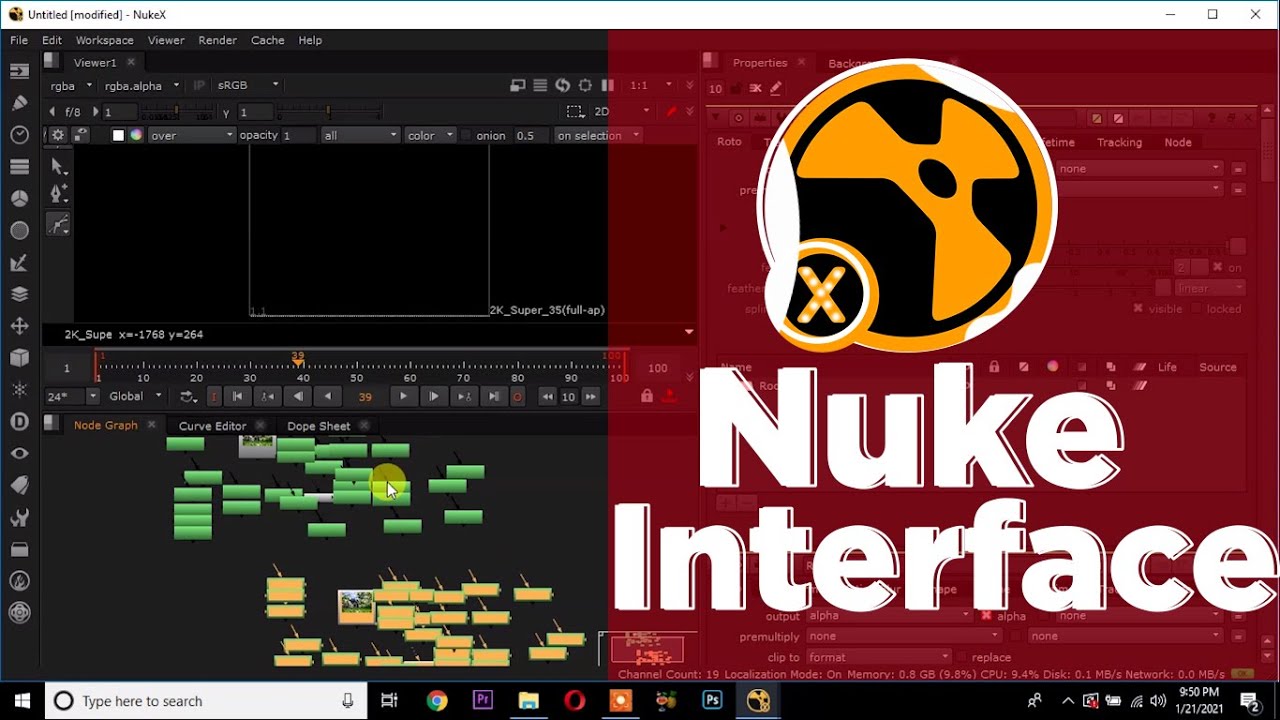Toggle the alpha checkbox beside output
1280x720 pixels.
click(x=986, y=616)
